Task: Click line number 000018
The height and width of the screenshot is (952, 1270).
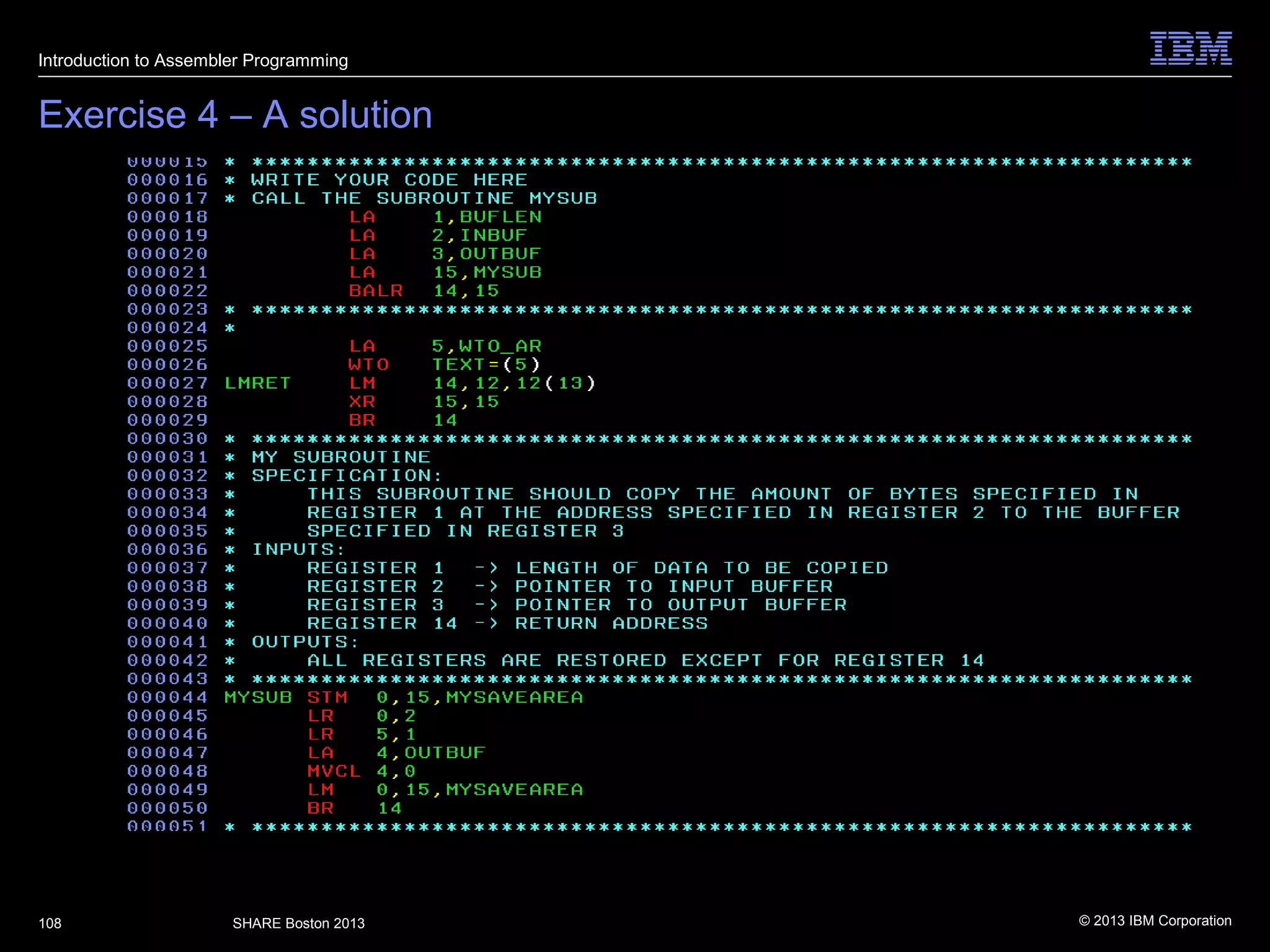Action: tap(167, 217)
